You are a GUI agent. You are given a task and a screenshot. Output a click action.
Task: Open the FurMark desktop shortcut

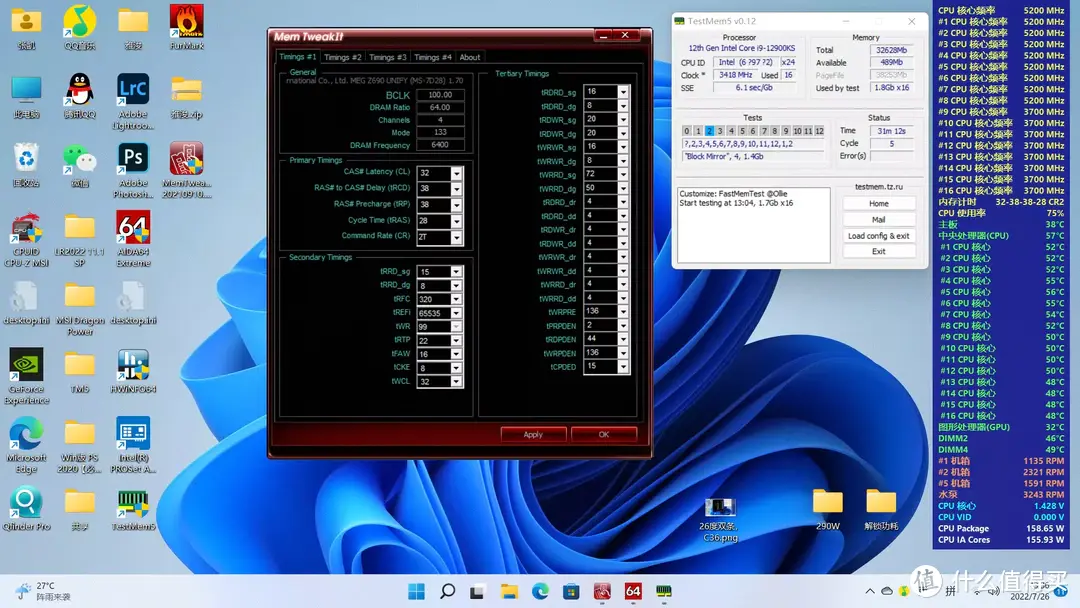pos(186,28)
